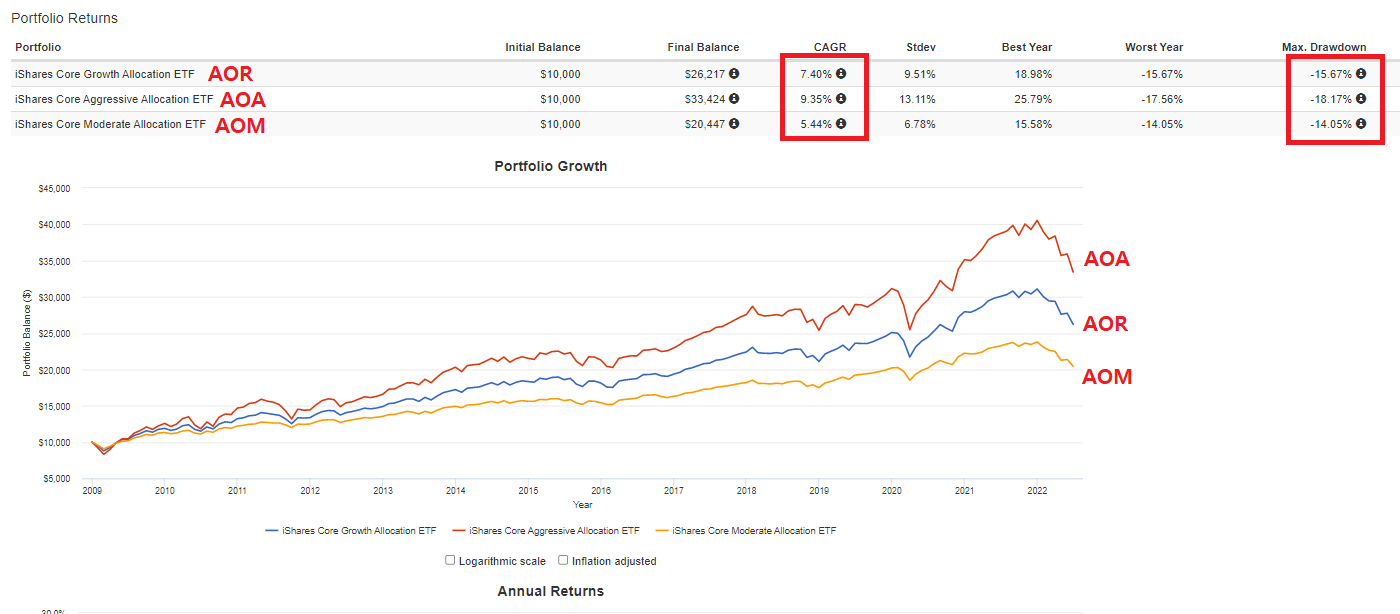Click info icon beside -14.05% max drawdown
Image resolution: width=1400 pixels, height=614 pixels.
(x=1361, y=124)
